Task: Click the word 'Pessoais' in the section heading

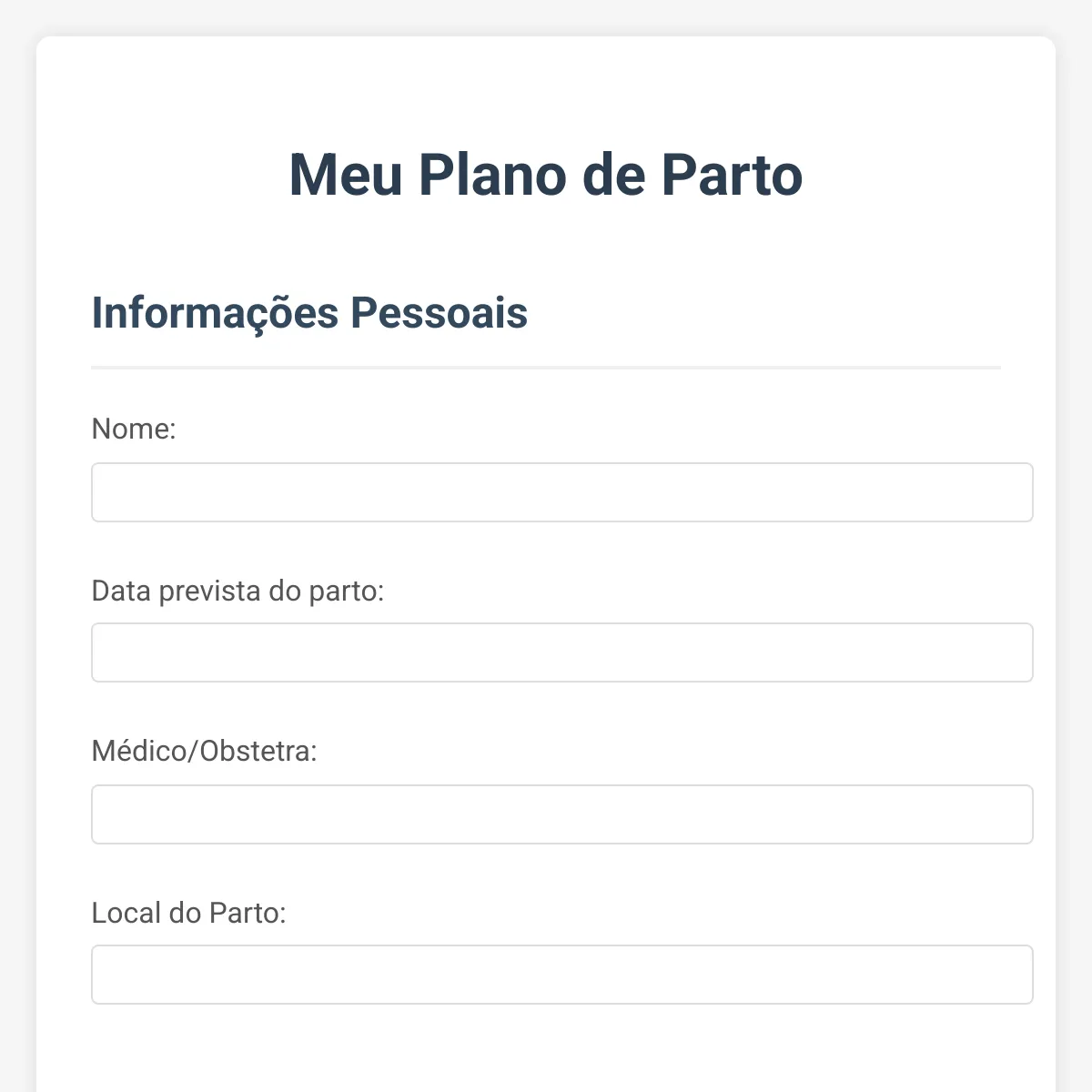Action: 439,313
